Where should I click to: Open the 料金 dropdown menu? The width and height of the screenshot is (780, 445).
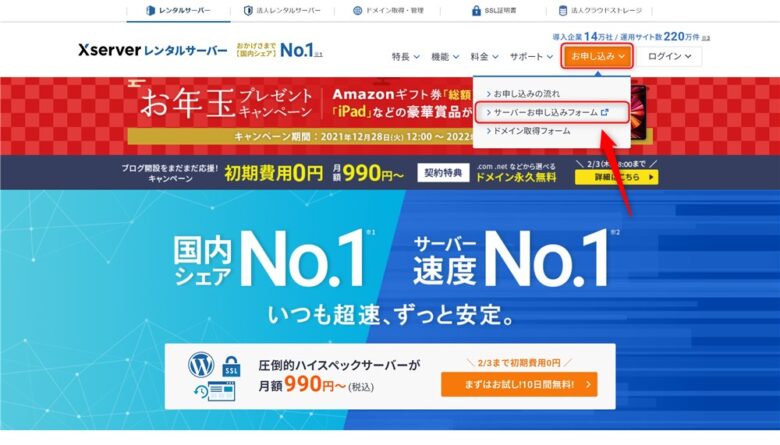(484, 57)
